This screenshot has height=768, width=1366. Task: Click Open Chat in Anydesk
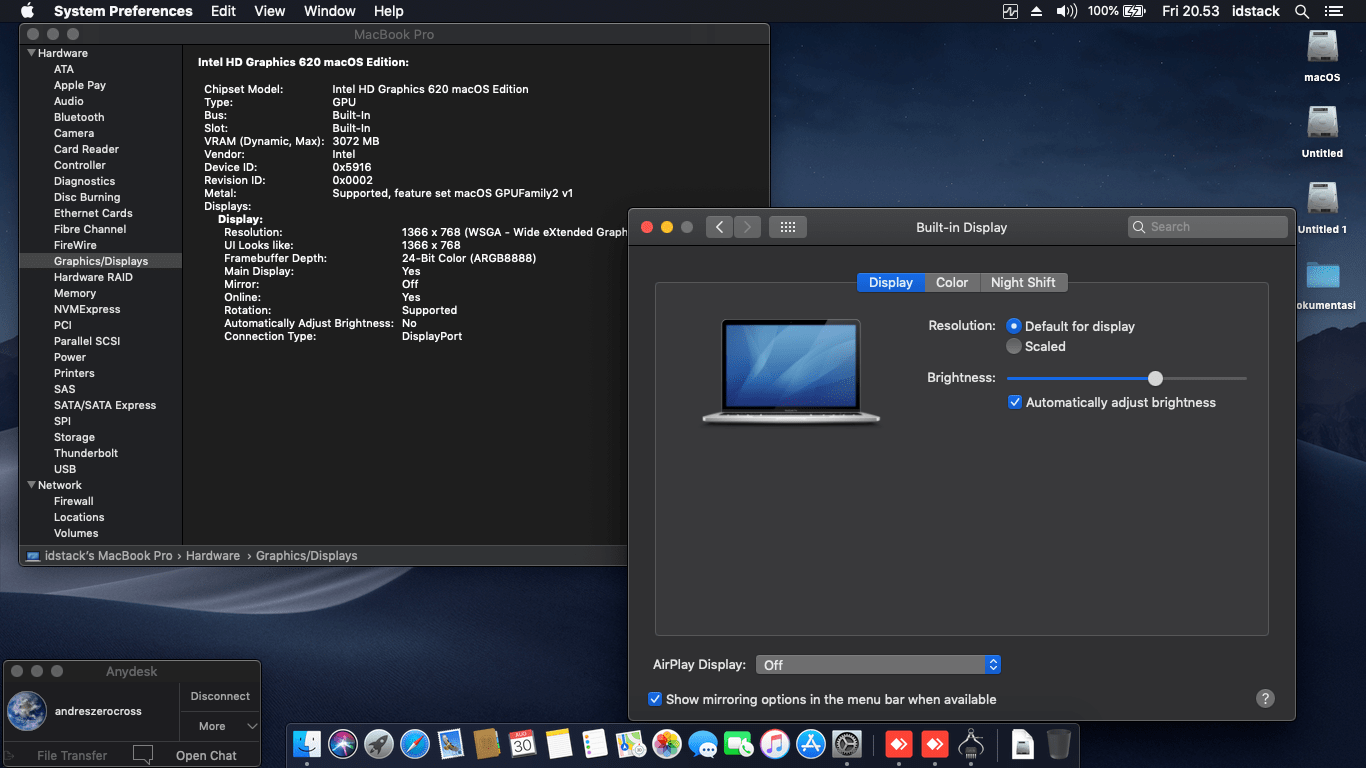[x=206, y=755]
